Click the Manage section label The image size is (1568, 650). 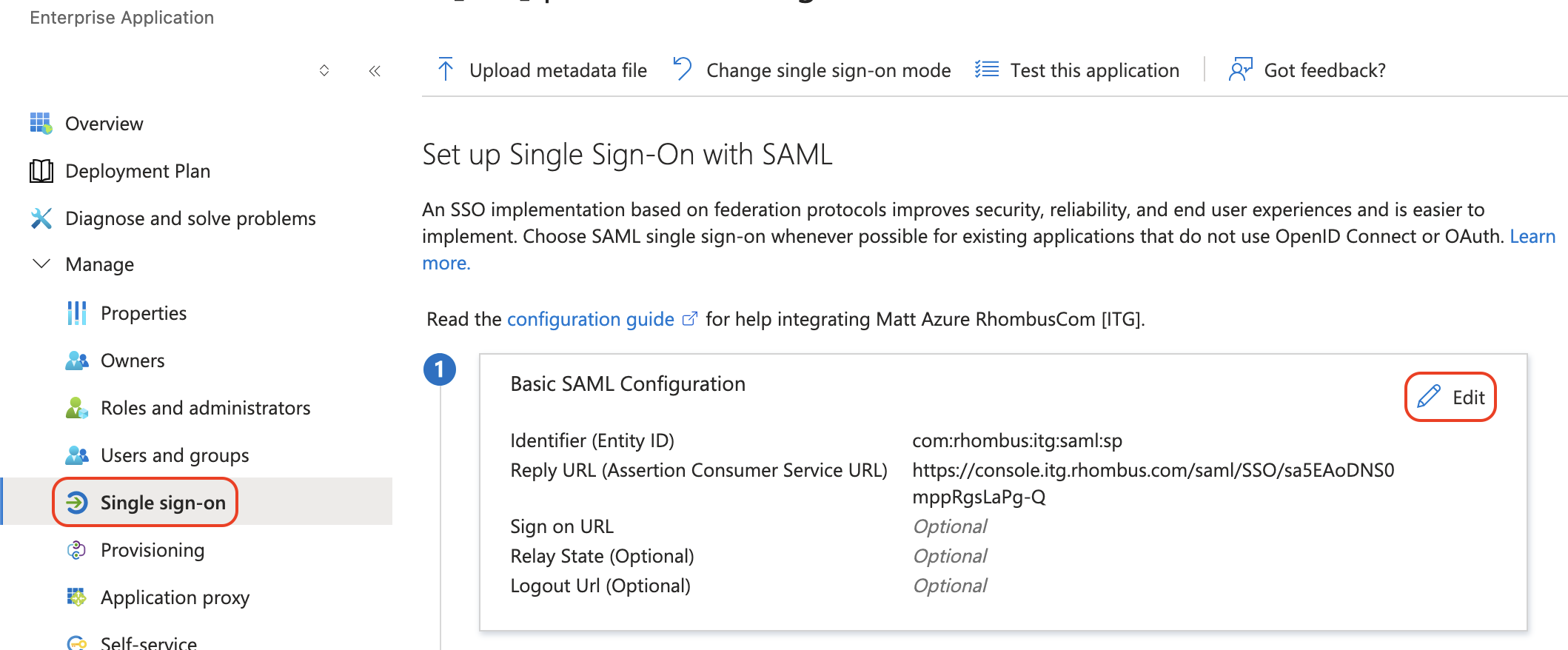99,264
